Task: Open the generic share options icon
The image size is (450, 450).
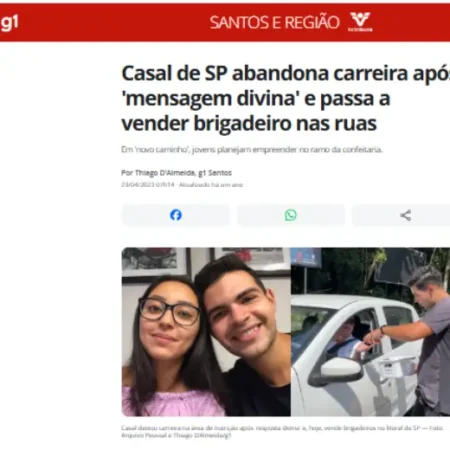Action: (x=405, y=215)
